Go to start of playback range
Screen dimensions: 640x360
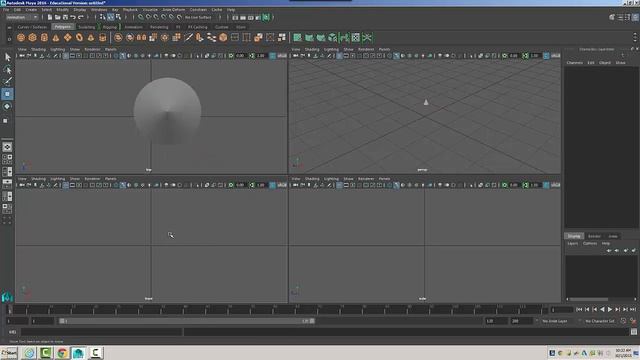coord(579,310)
